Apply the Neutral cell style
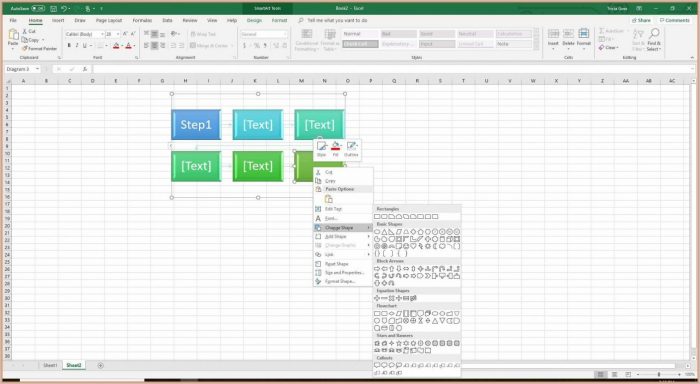700x384 pixels. [475, 34]
